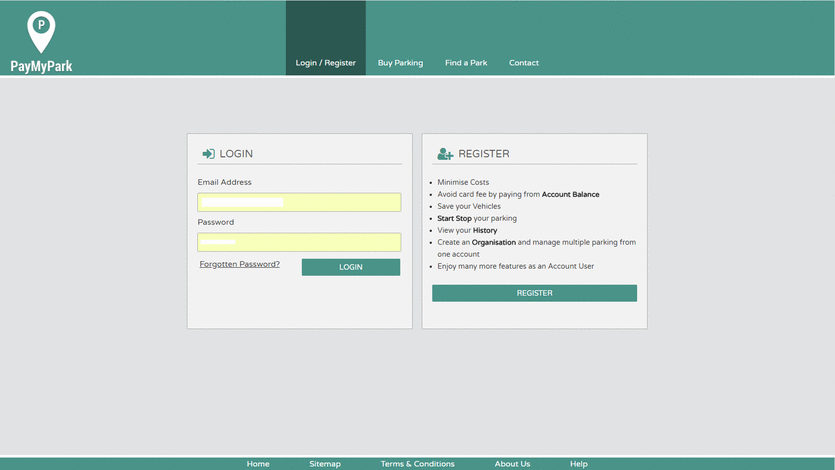Click the bold Organisation text in Register

pyautogui.click(x=493, y=243)
